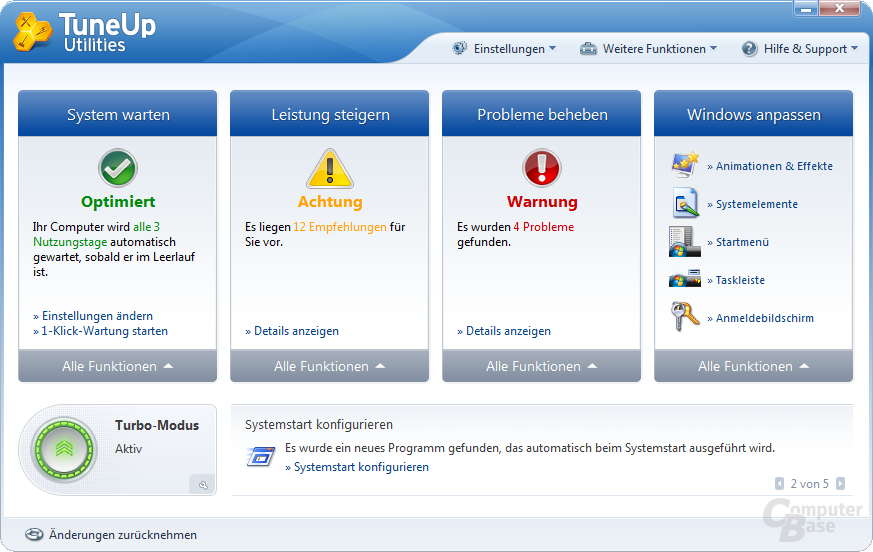Click the green Optimiert checkmark icon
The height and width of the screenshot is (552, 873).
click(x=117, y=168)
